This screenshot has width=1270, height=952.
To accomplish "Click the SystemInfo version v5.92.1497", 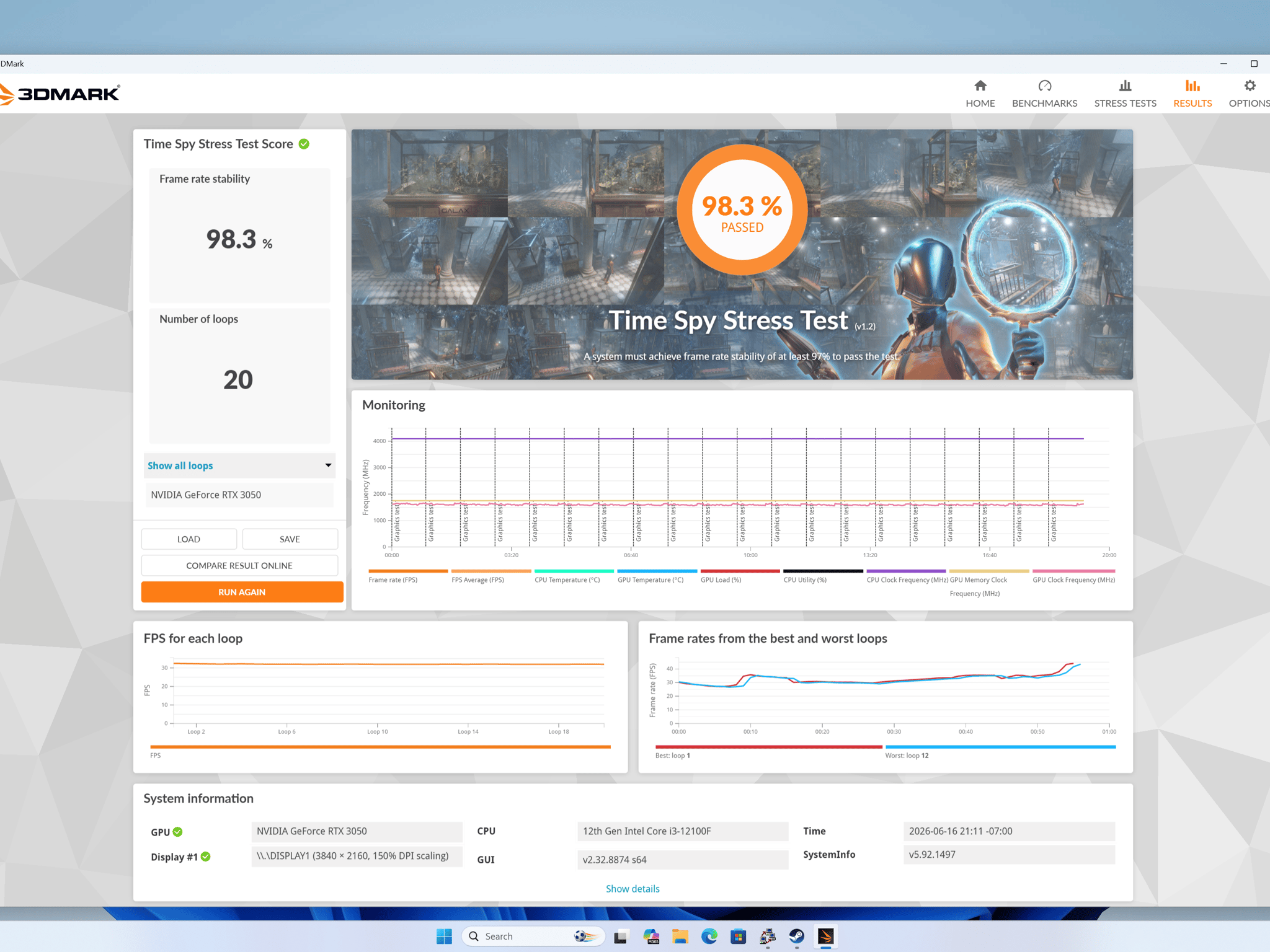I will [1009, 855].
